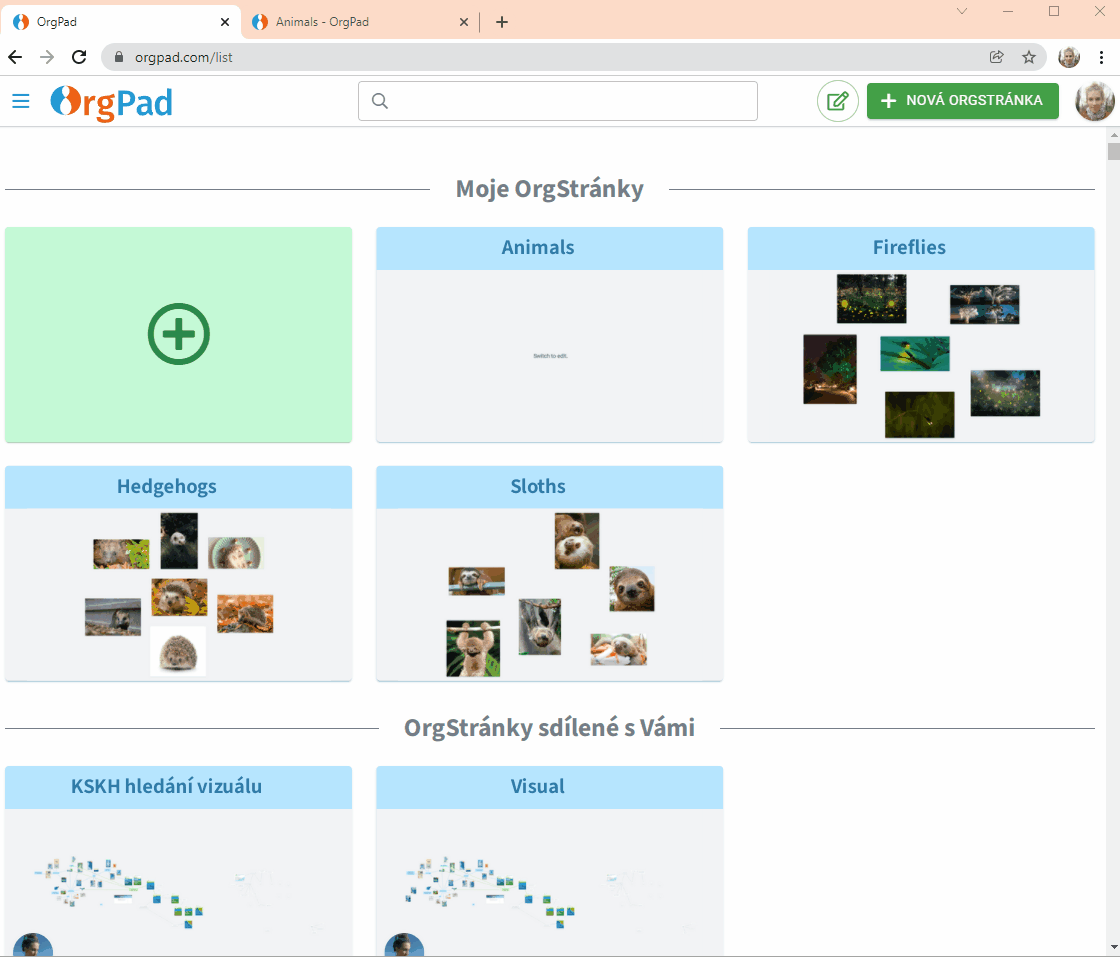
Task: Click the green edit pencil icon
Action: coord(837,101)
